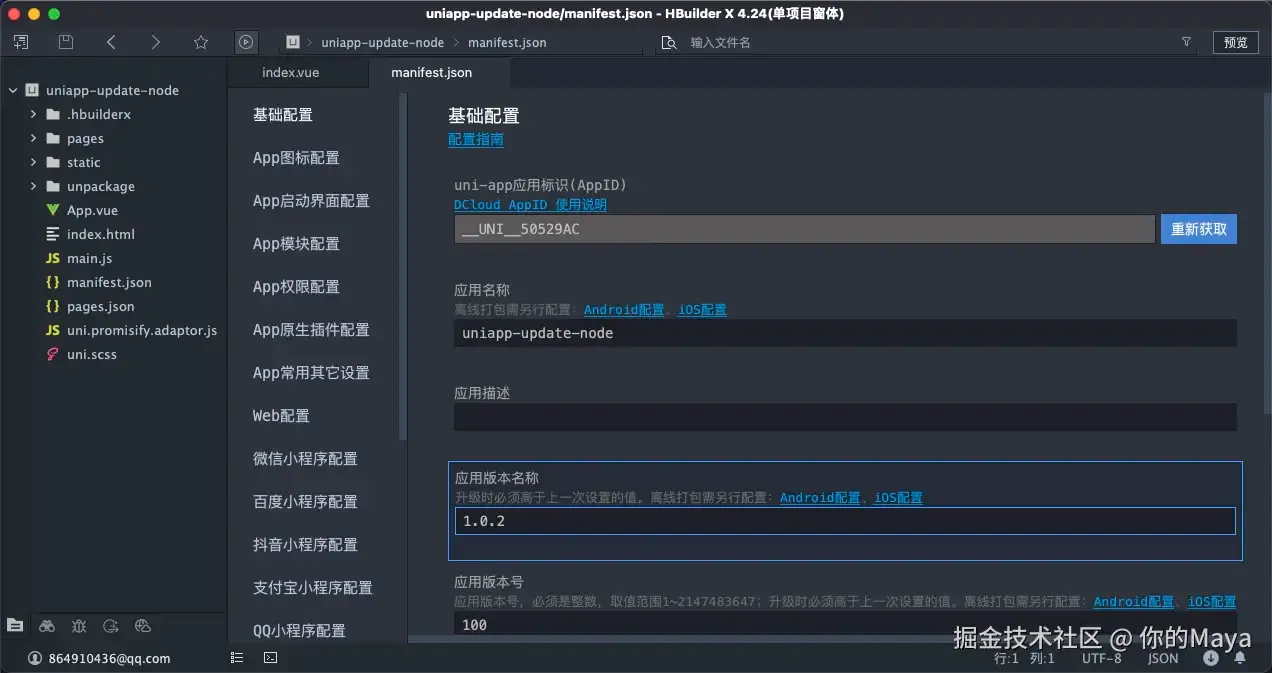The height and width of the screenshot is (673, 1272).
Task: Collapse the uniapp-update-node project root
Action: [x=14, y=90]
